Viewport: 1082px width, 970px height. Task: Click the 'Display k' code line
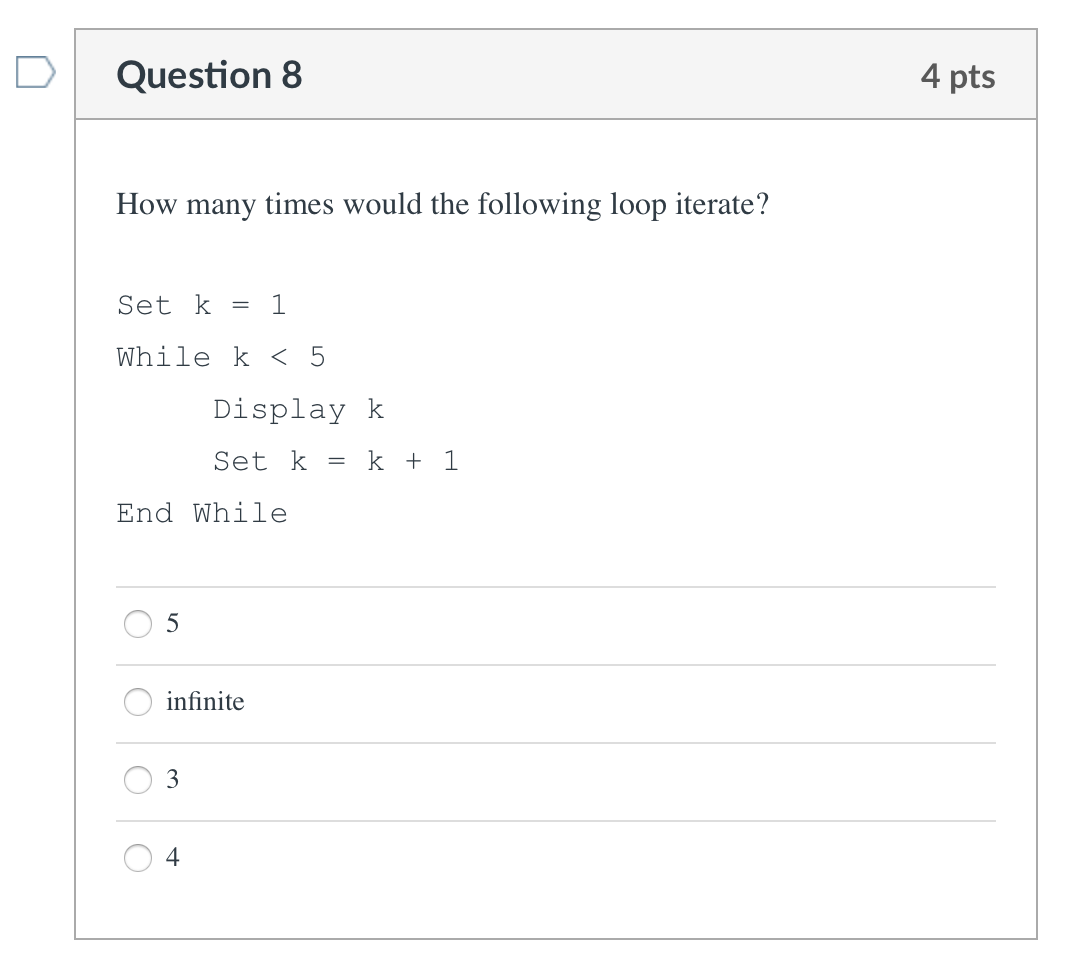(x=299, y=410)
